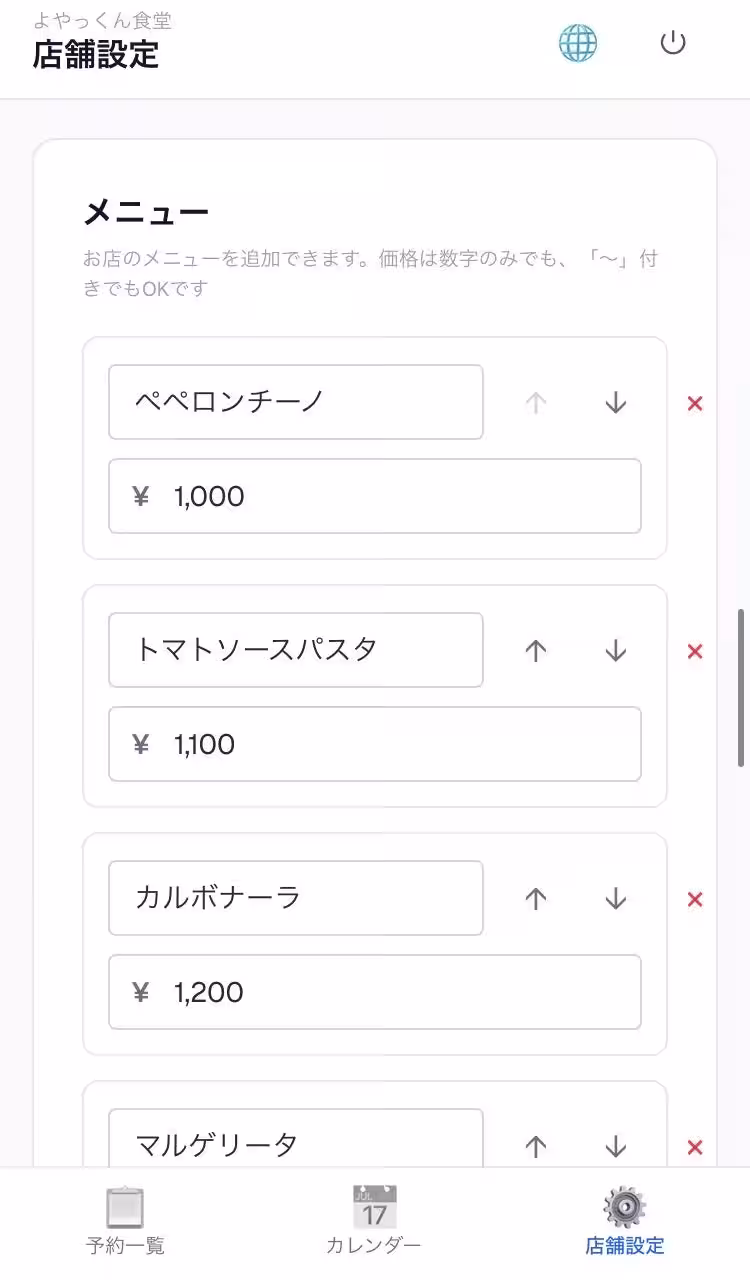Delete the トマトソースパスタ menu item

[694, 651]
